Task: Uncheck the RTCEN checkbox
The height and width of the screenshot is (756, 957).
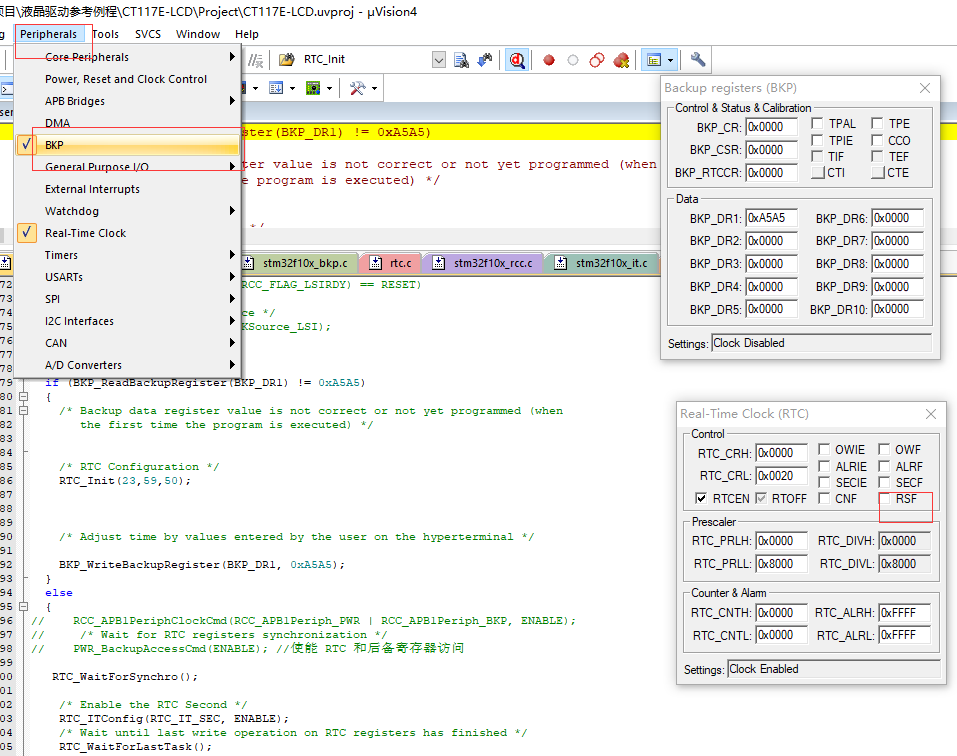Action: (701, 498)
